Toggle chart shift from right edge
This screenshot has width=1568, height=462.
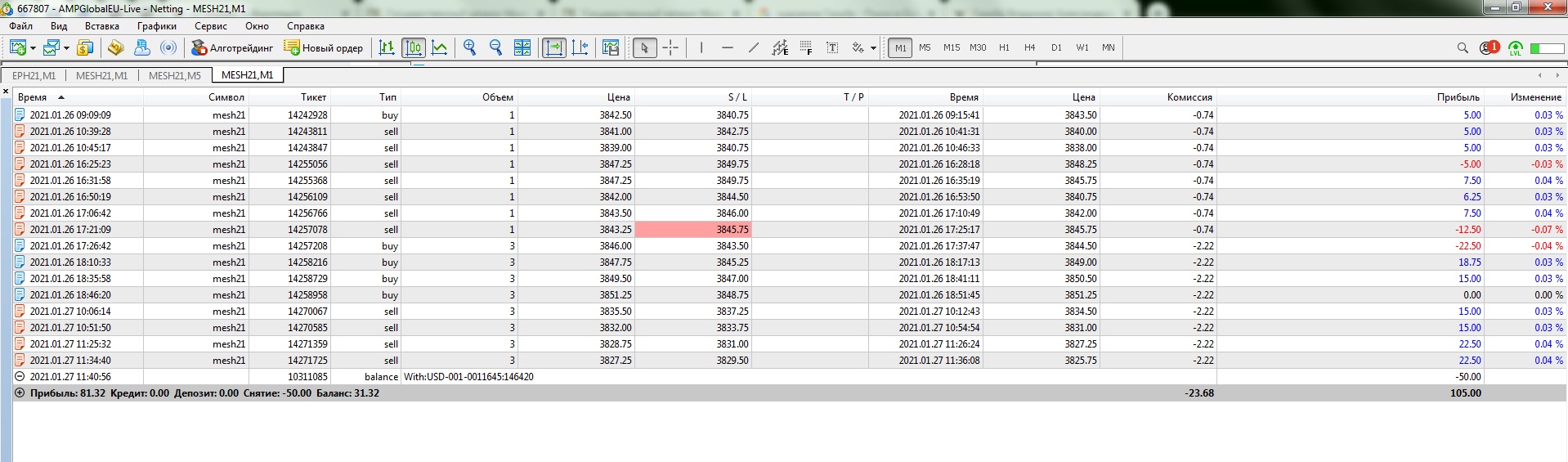coord(580,47)
